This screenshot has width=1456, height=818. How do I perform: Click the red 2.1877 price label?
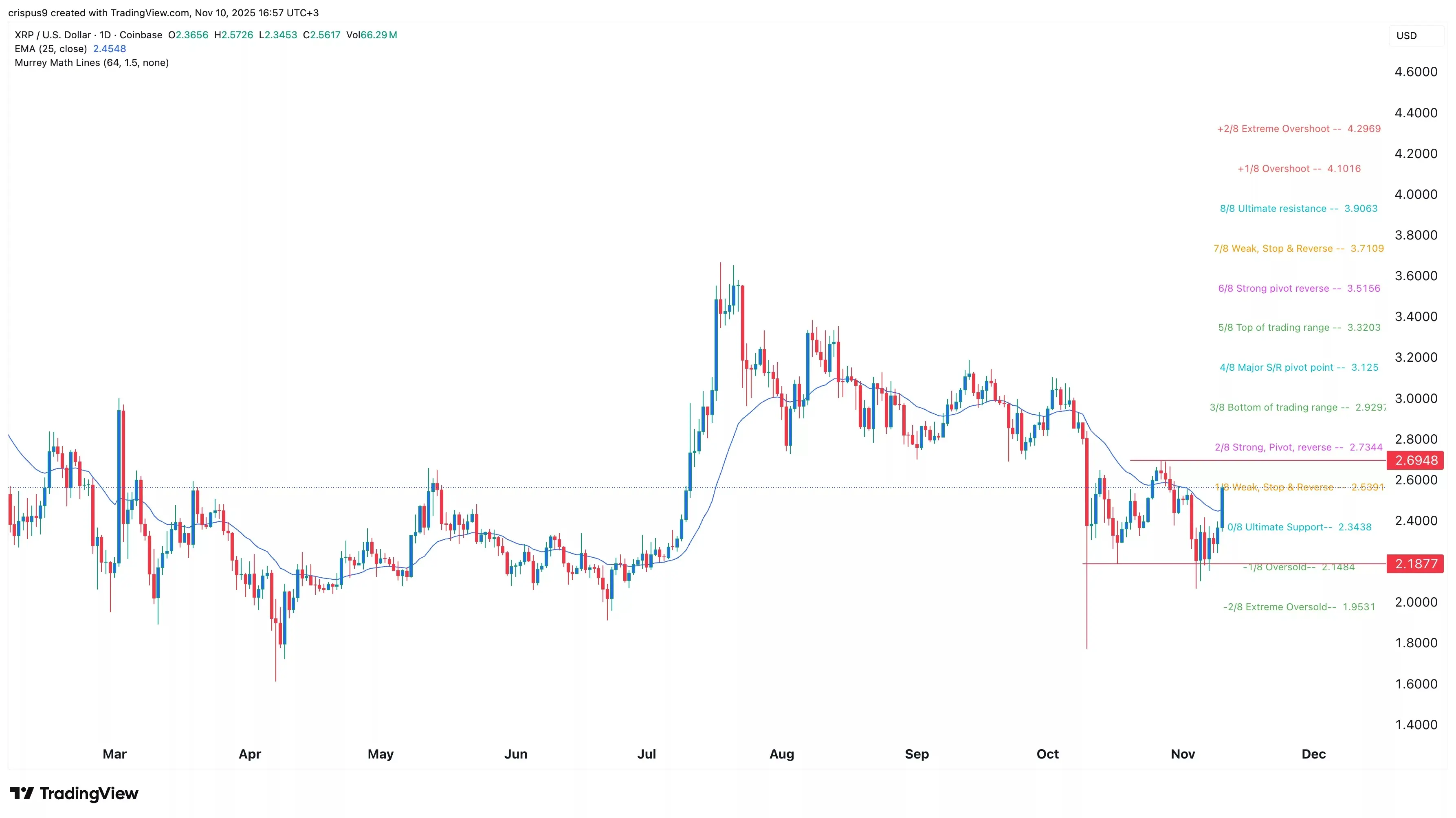coord(1415,564)
